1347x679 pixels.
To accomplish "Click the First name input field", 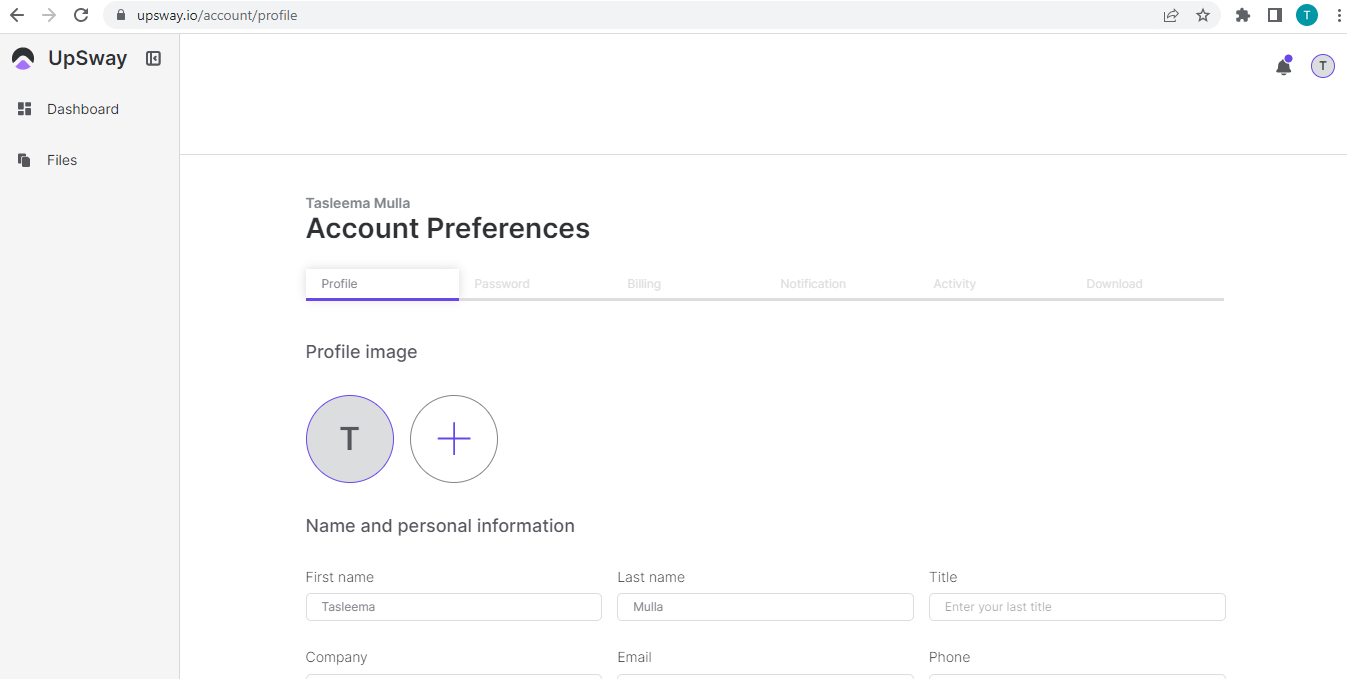I will pyautogui.click(x=454, y=607).
